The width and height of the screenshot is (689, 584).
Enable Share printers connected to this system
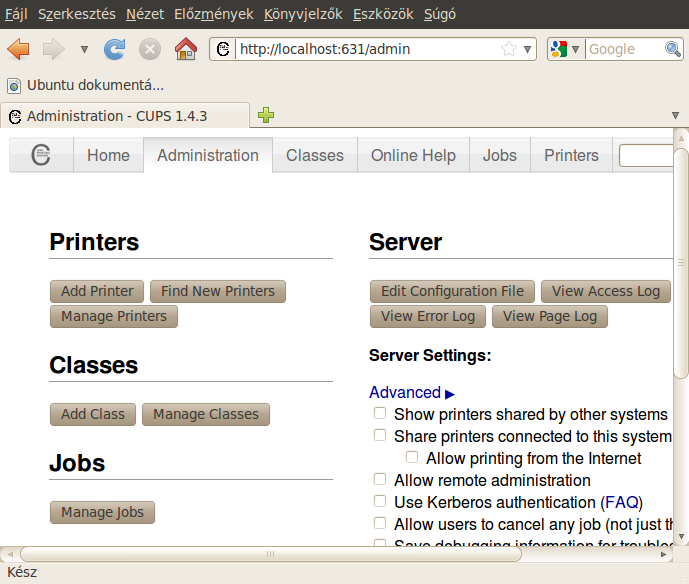click(380, 435)
